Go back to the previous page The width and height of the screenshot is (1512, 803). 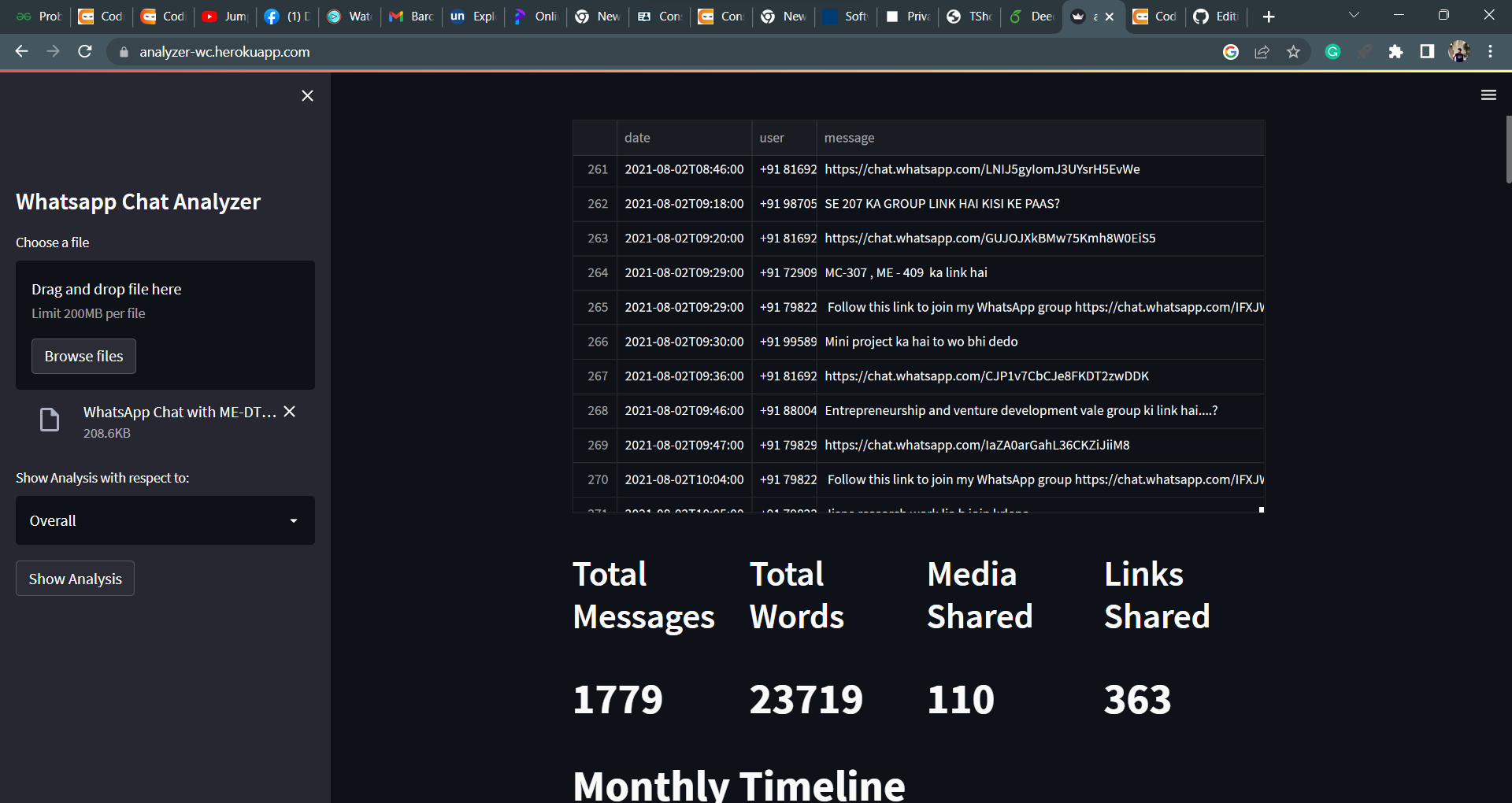pyautogui.click(x=21, y=51)
